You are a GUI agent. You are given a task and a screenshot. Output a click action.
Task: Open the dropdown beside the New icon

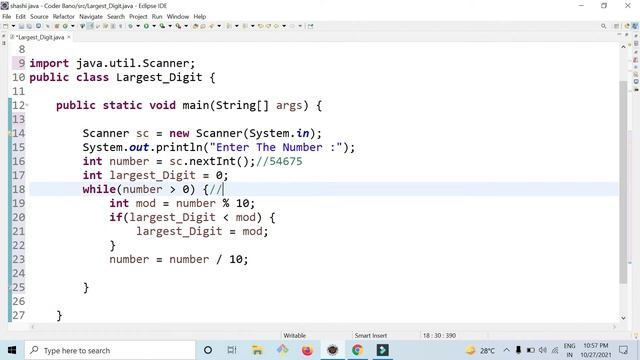[x=13, y=26]
